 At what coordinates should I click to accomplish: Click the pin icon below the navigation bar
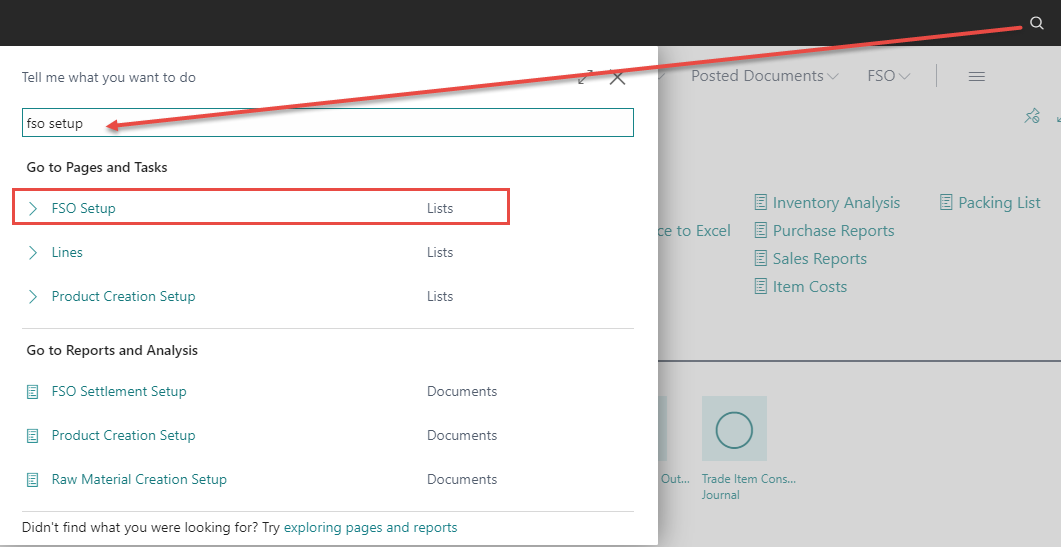[1032, 117]
